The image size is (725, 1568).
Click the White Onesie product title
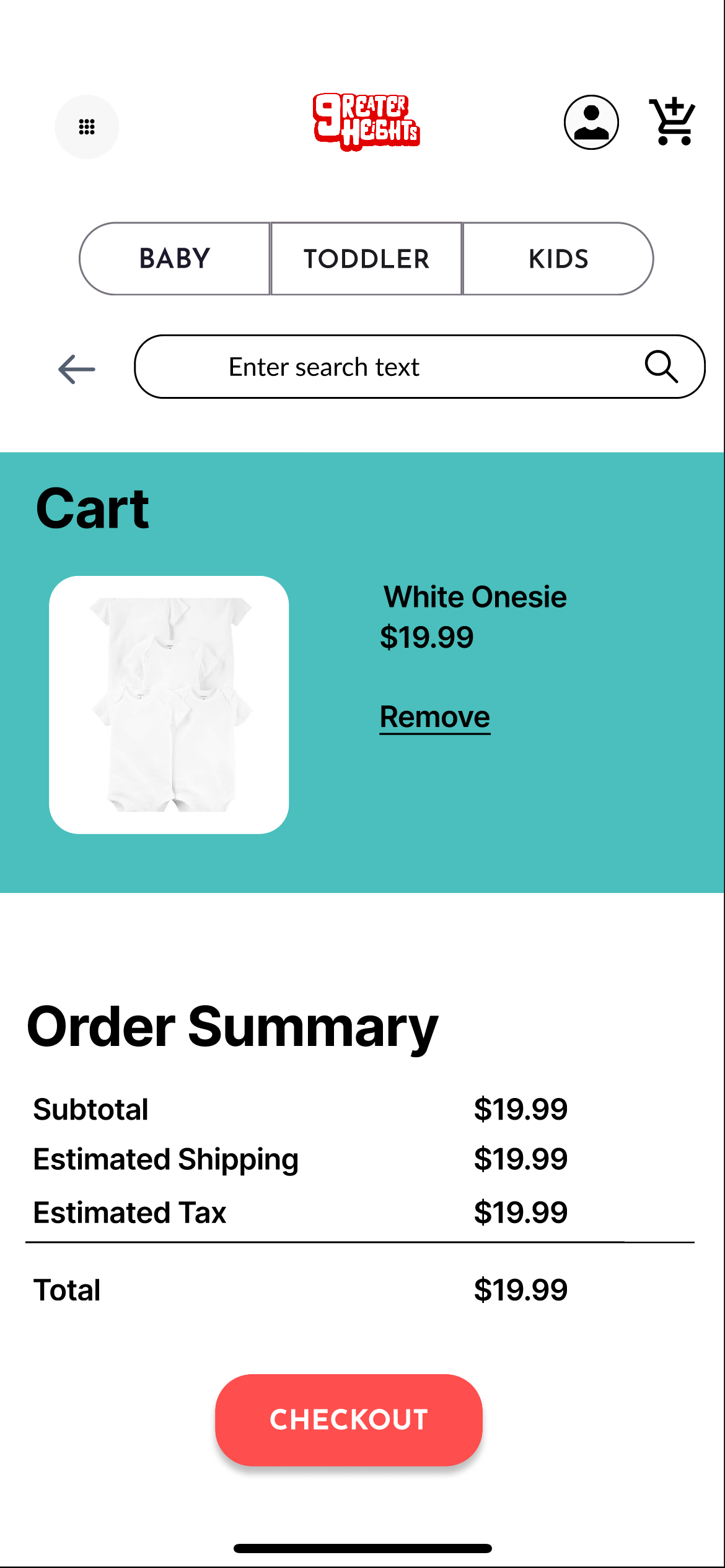point(475,596)
